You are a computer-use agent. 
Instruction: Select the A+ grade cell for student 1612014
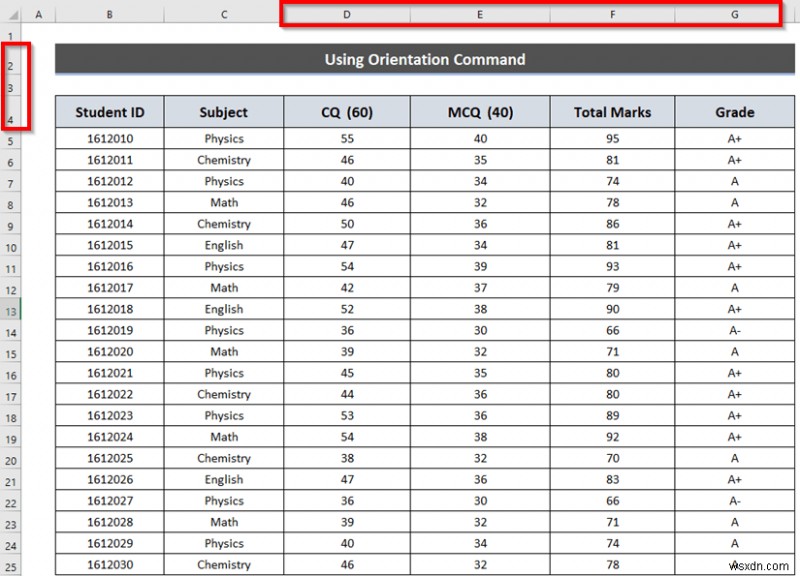(x=734, y=224)
